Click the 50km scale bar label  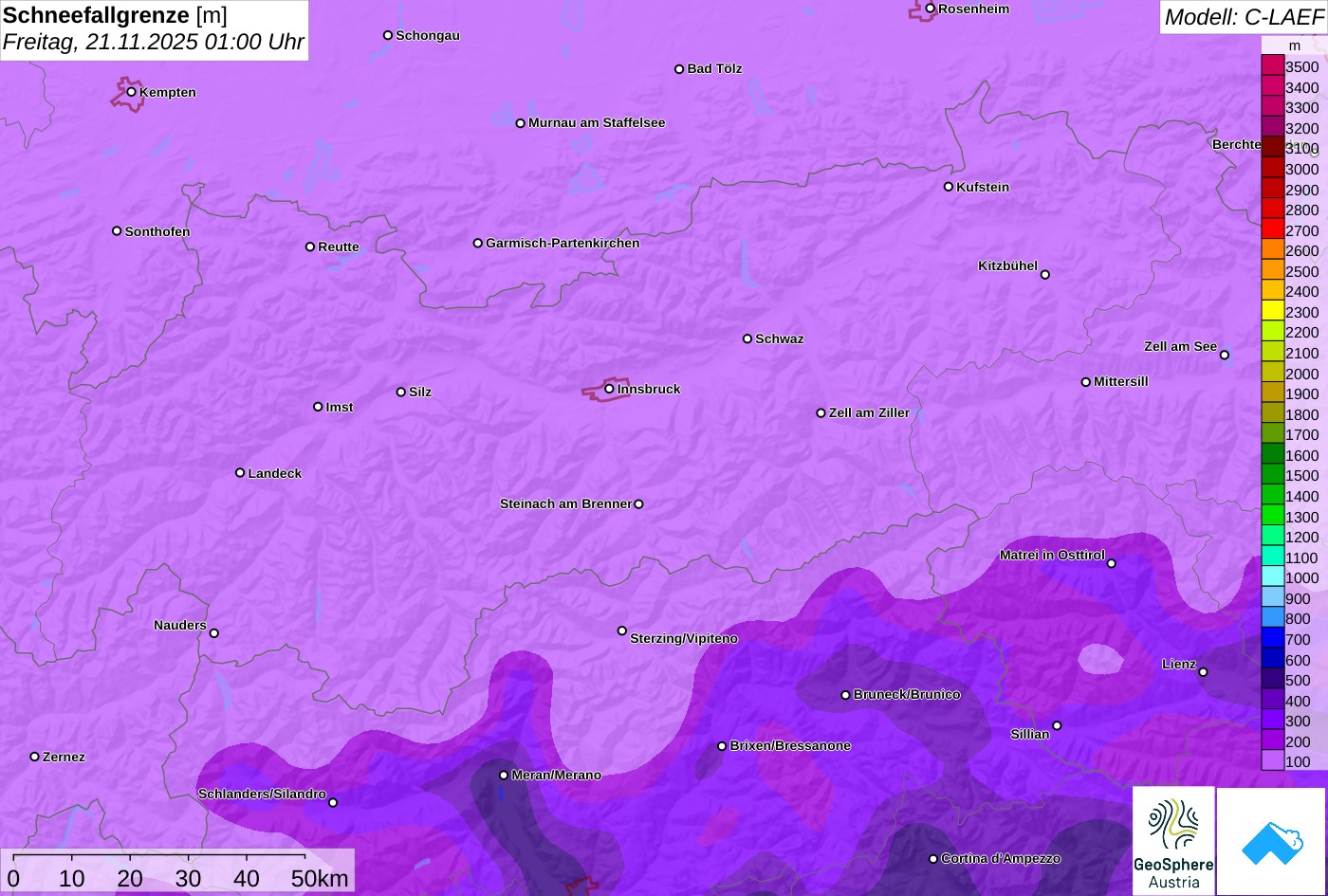[x=321, y=879]
